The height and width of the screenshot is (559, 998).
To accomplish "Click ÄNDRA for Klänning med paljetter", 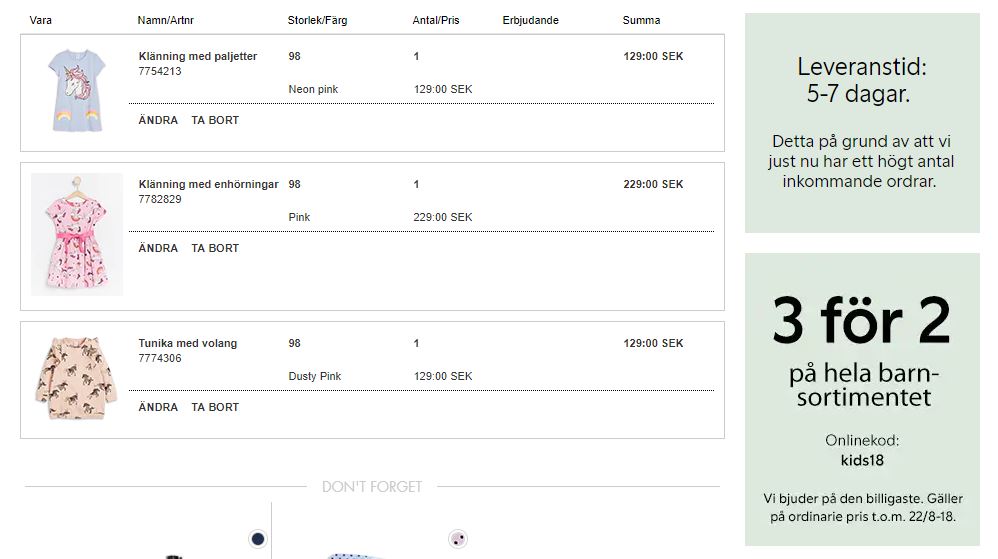I will (x=158, y=120).
